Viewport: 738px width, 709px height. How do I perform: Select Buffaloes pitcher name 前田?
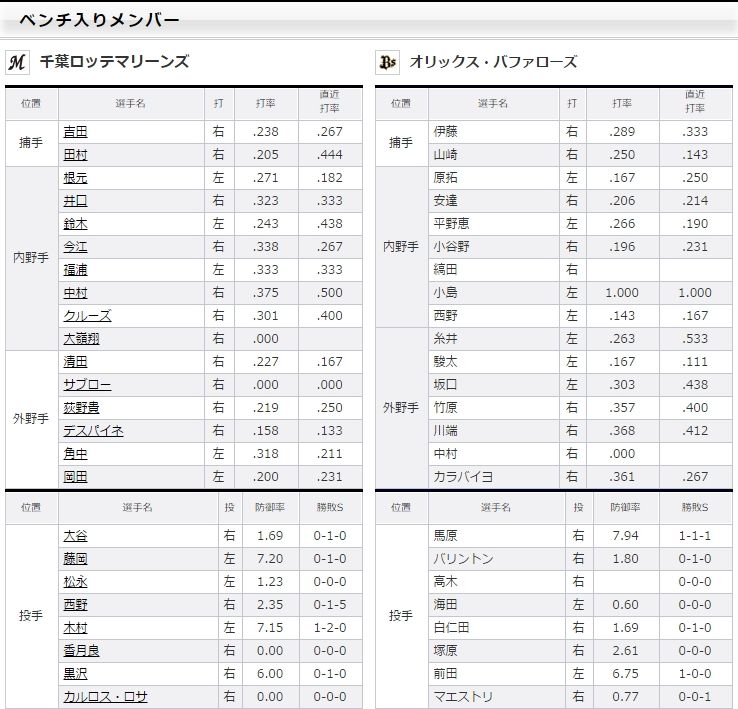pos(445,674)
